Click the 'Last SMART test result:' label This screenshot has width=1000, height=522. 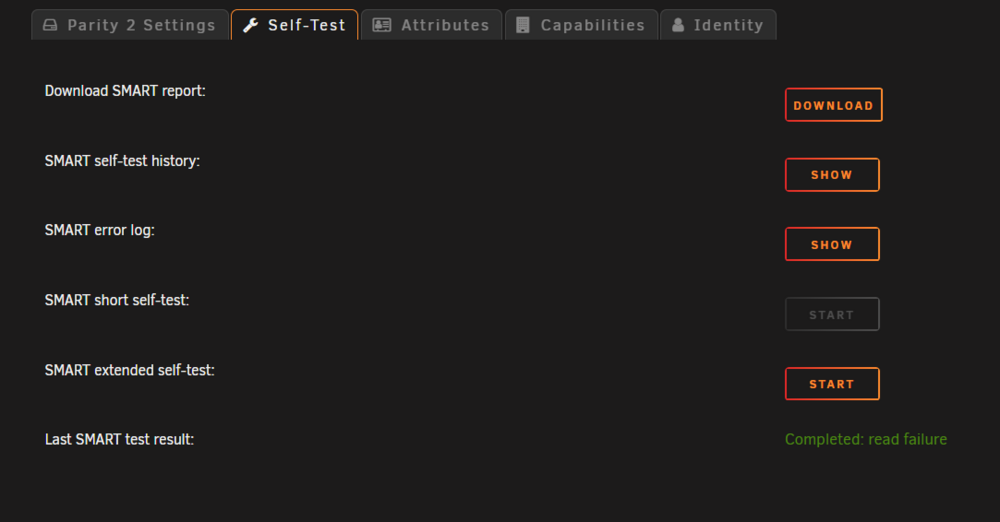click(x=119, y=440)
